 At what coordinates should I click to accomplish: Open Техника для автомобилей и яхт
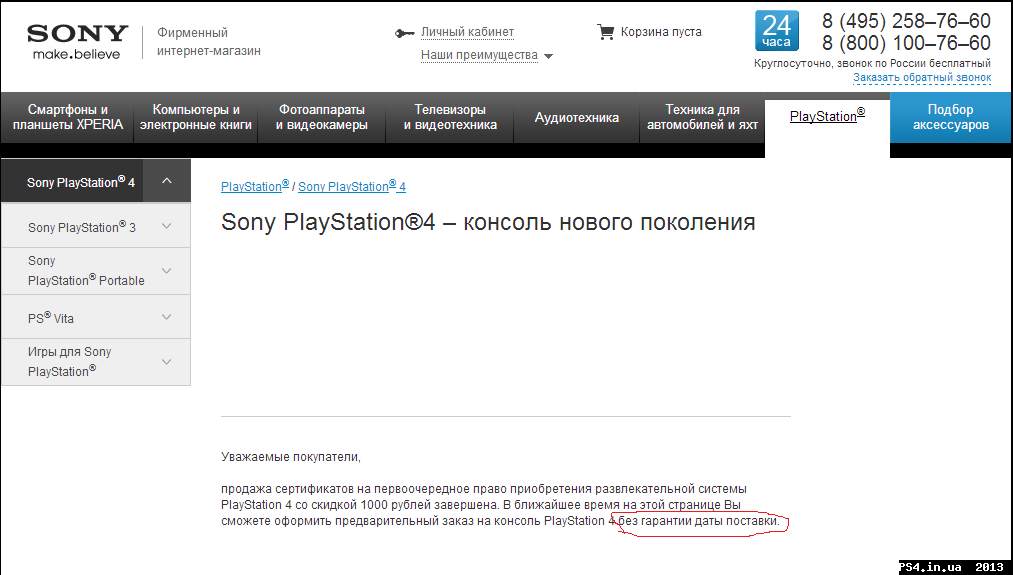point(702,118)
